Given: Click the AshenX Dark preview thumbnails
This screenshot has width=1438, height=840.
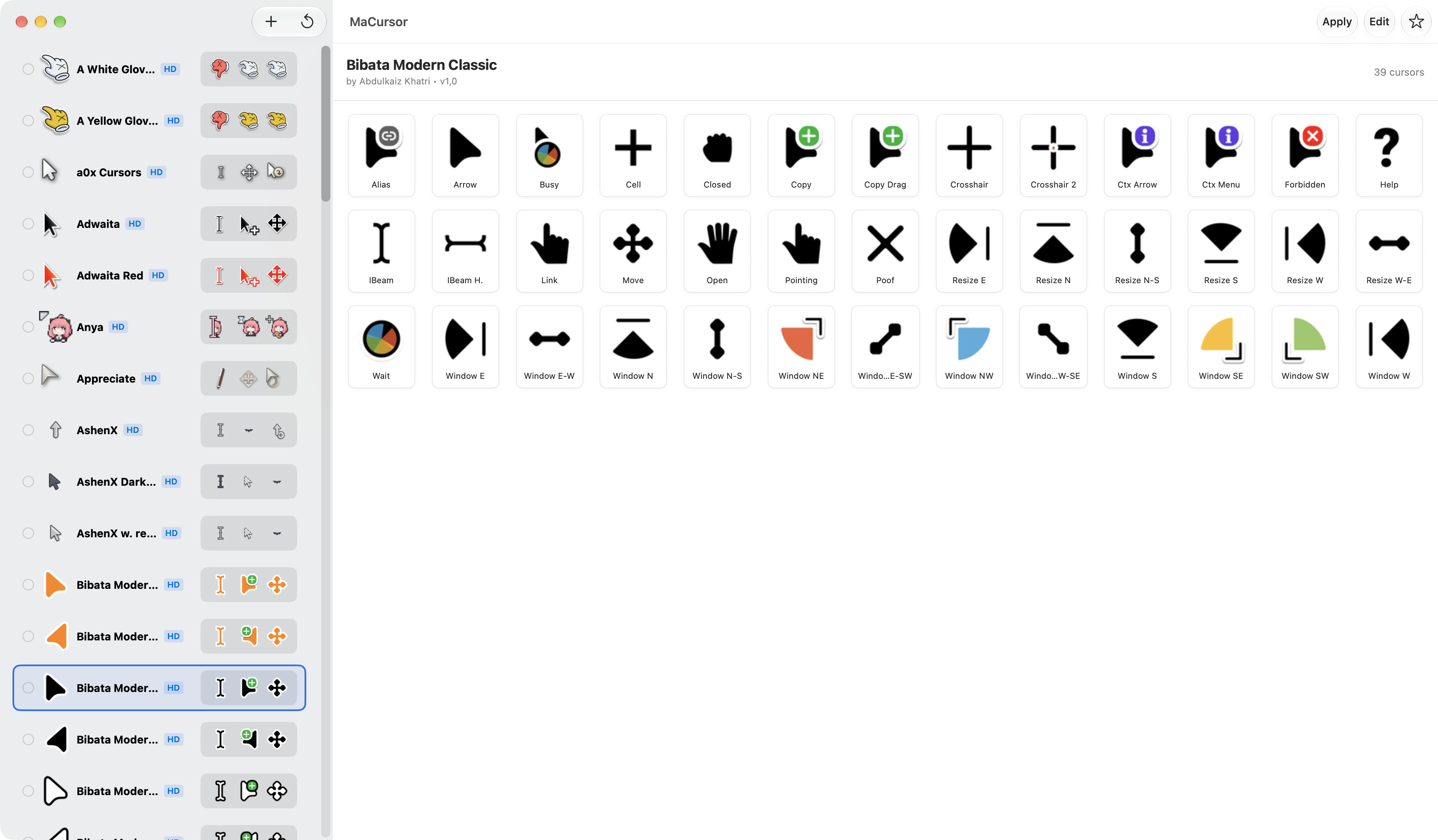Looking at the screenshot, I should click(x=248, y=481).
